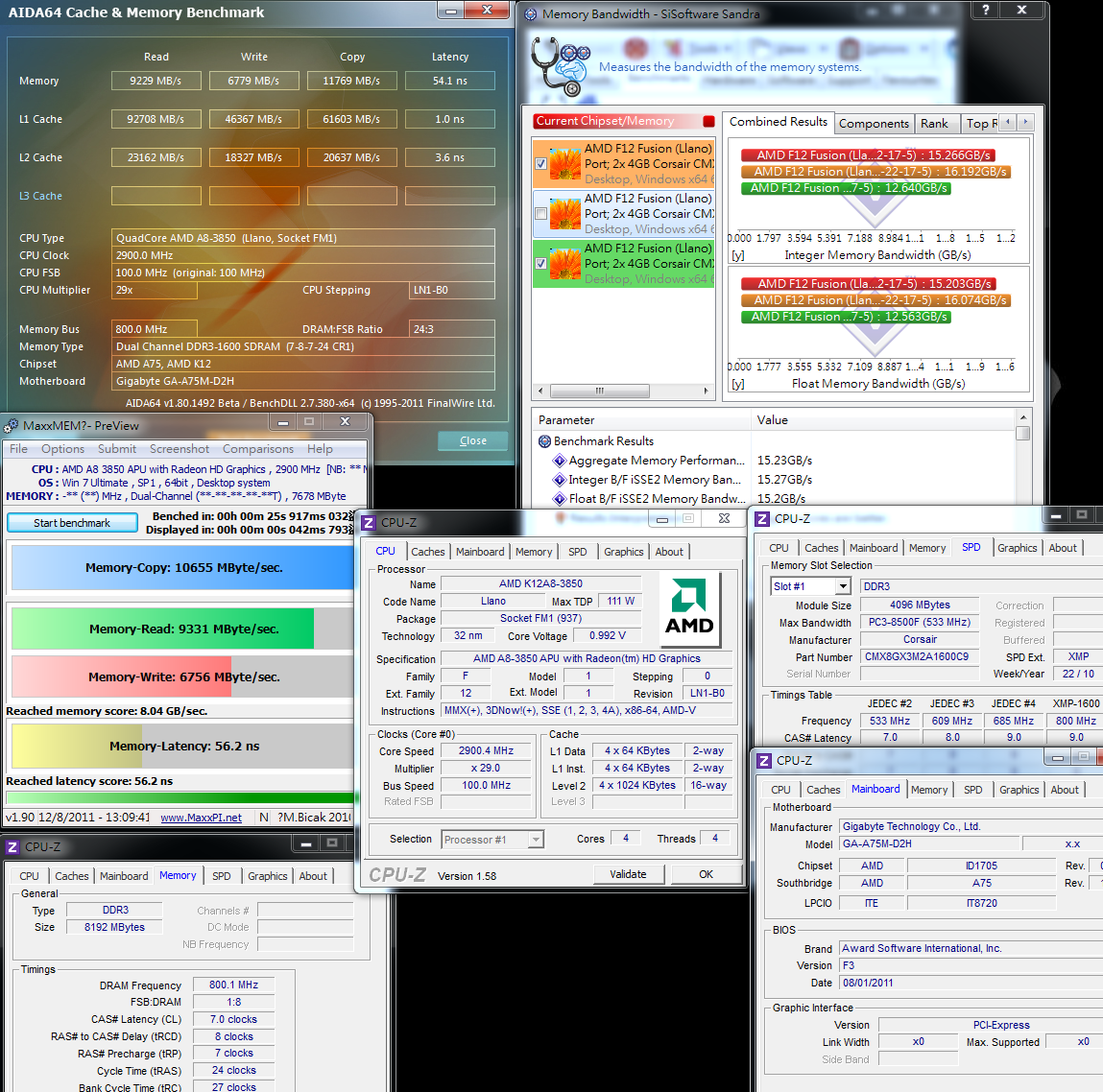Click the MaxxMEM title bar app icon
This screenshot has width=1103, height=1092.
coord(12,425)
